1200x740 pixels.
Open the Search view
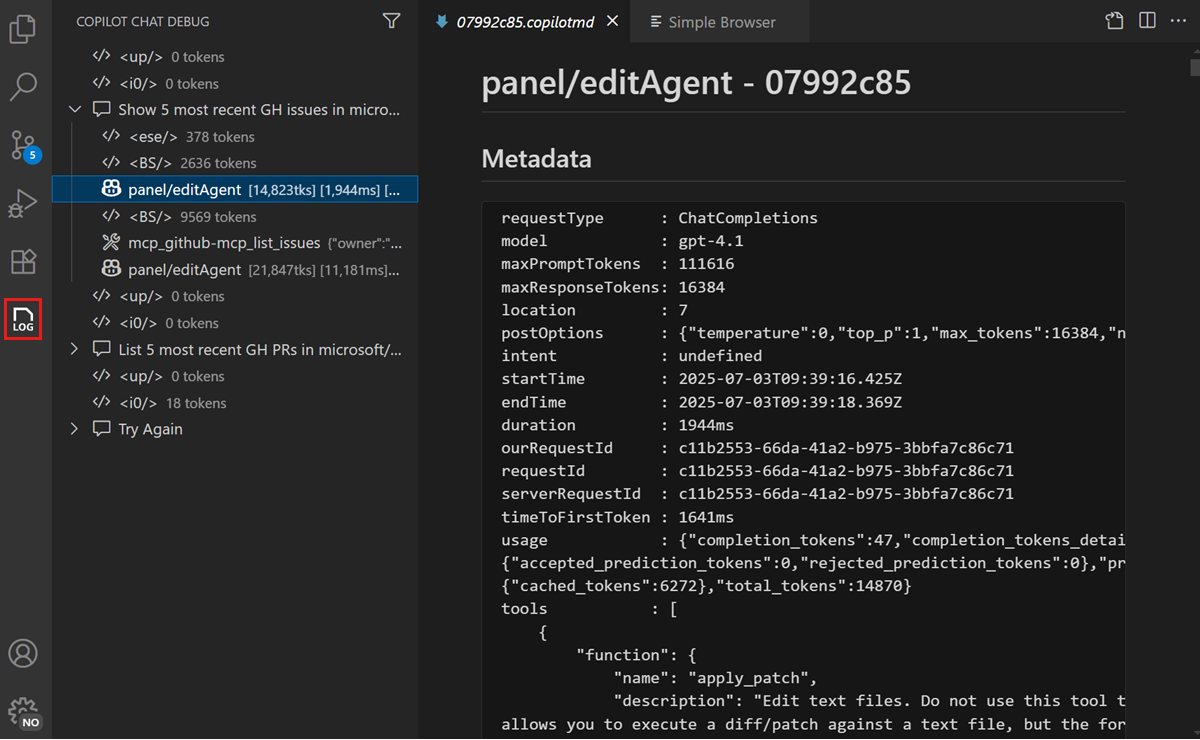[23, 88]
